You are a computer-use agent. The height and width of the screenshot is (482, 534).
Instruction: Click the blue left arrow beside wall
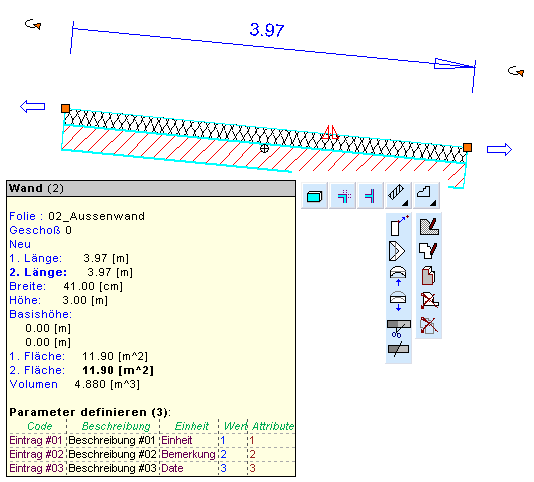click(32, 107)
